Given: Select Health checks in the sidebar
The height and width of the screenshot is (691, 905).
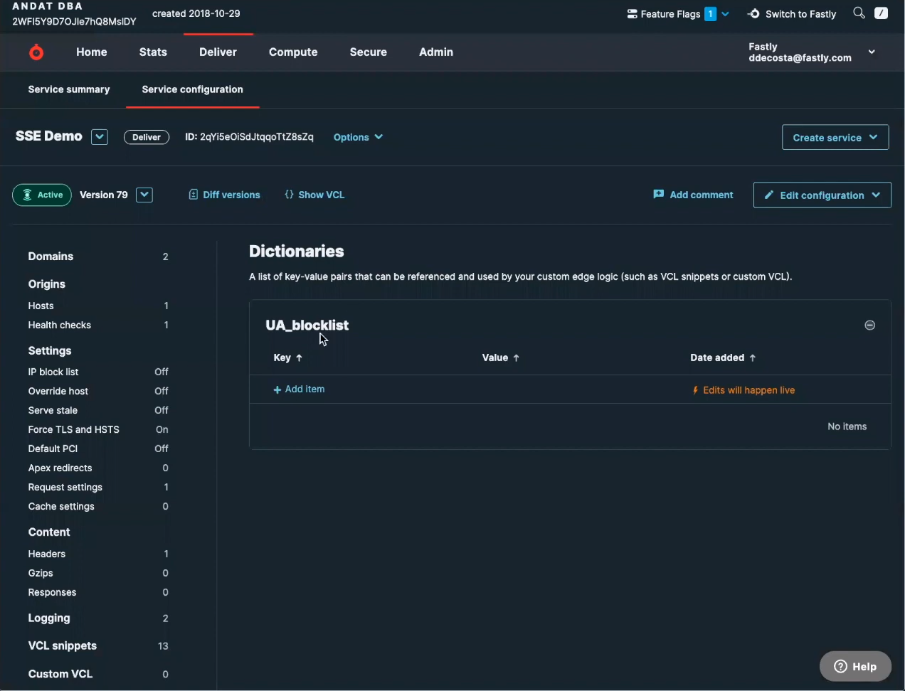Looking at the screenshot, I should click(61, 325).
